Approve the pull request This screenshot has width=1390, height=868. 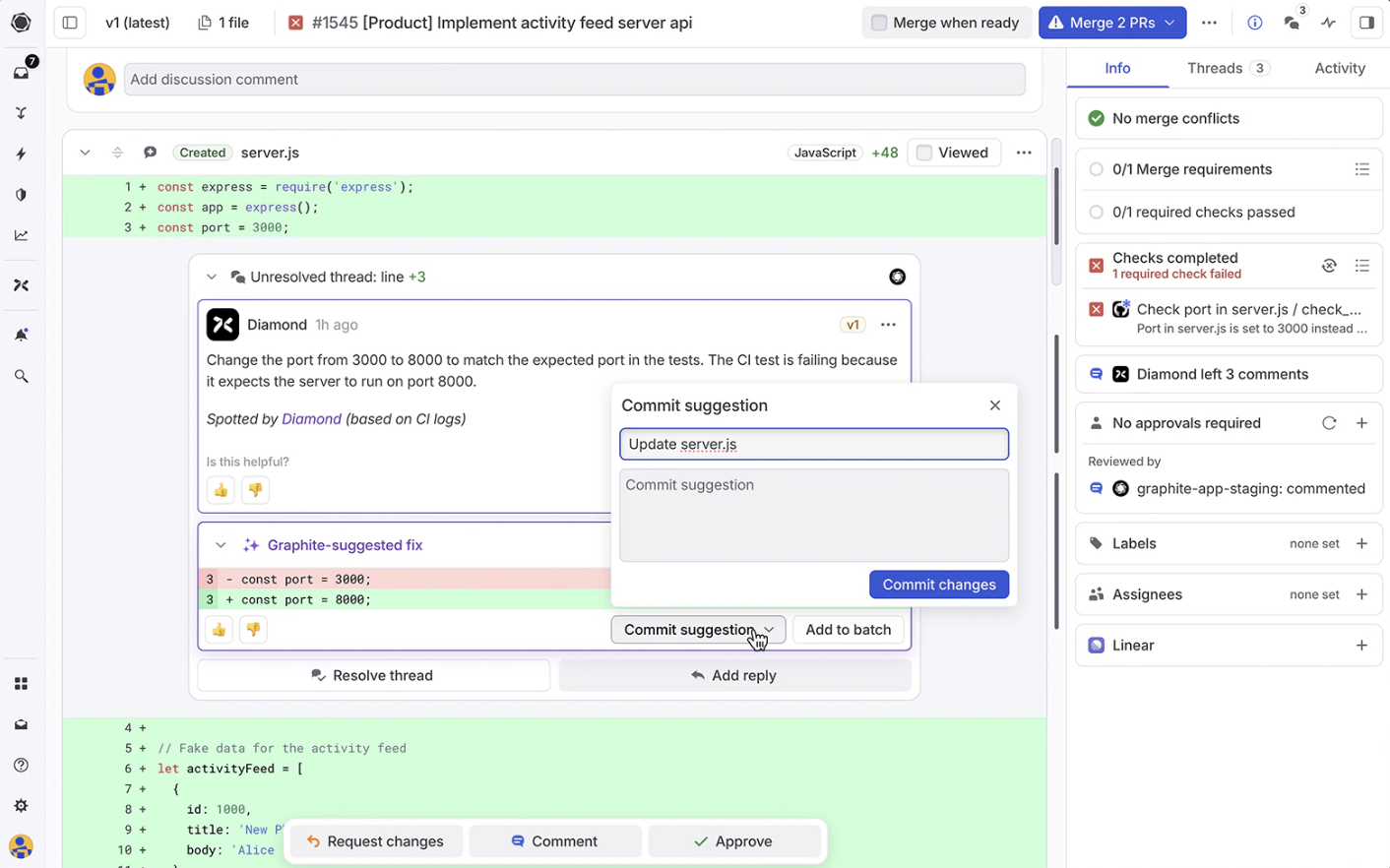[735, 841]
